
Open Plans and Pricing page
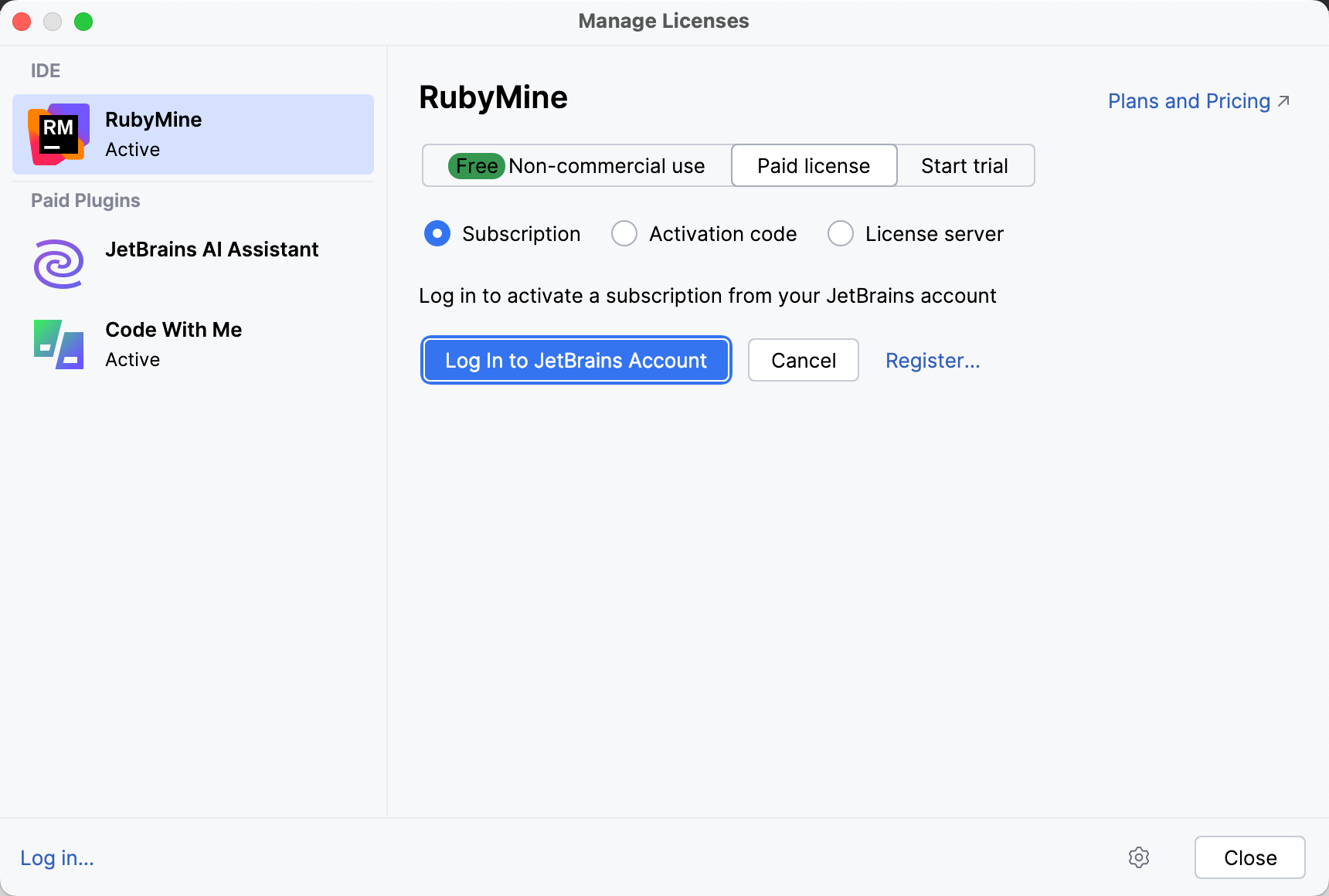pos(1188,100)
